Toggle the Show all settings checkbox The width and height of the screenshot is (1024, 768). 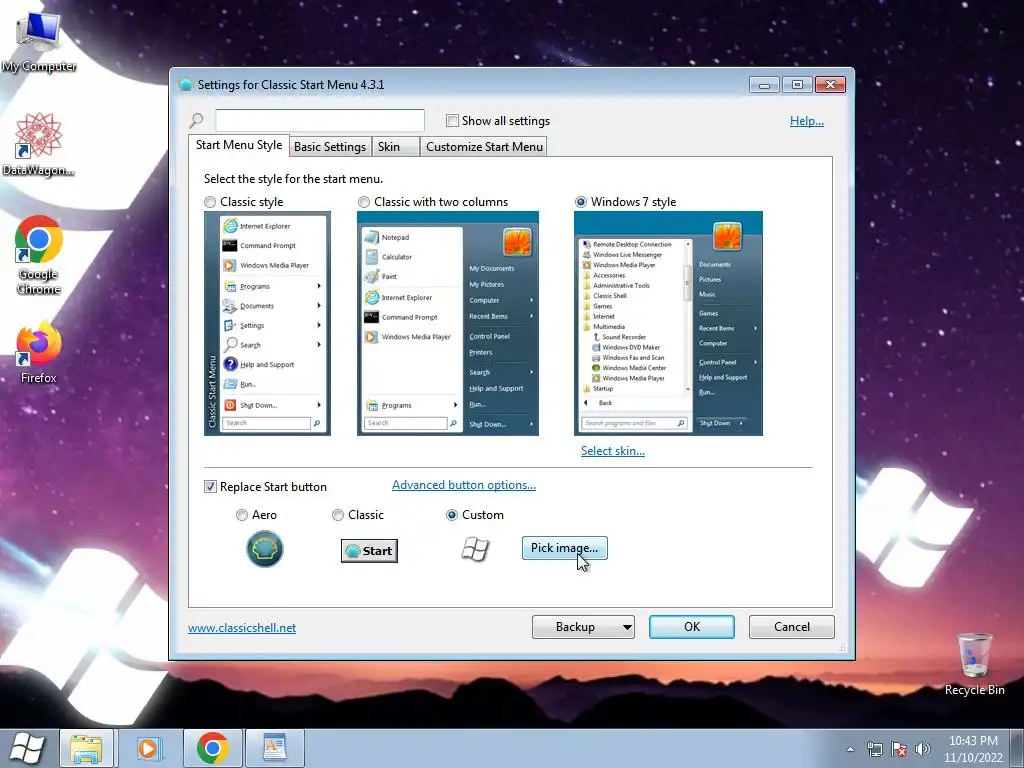pos(452,121)
